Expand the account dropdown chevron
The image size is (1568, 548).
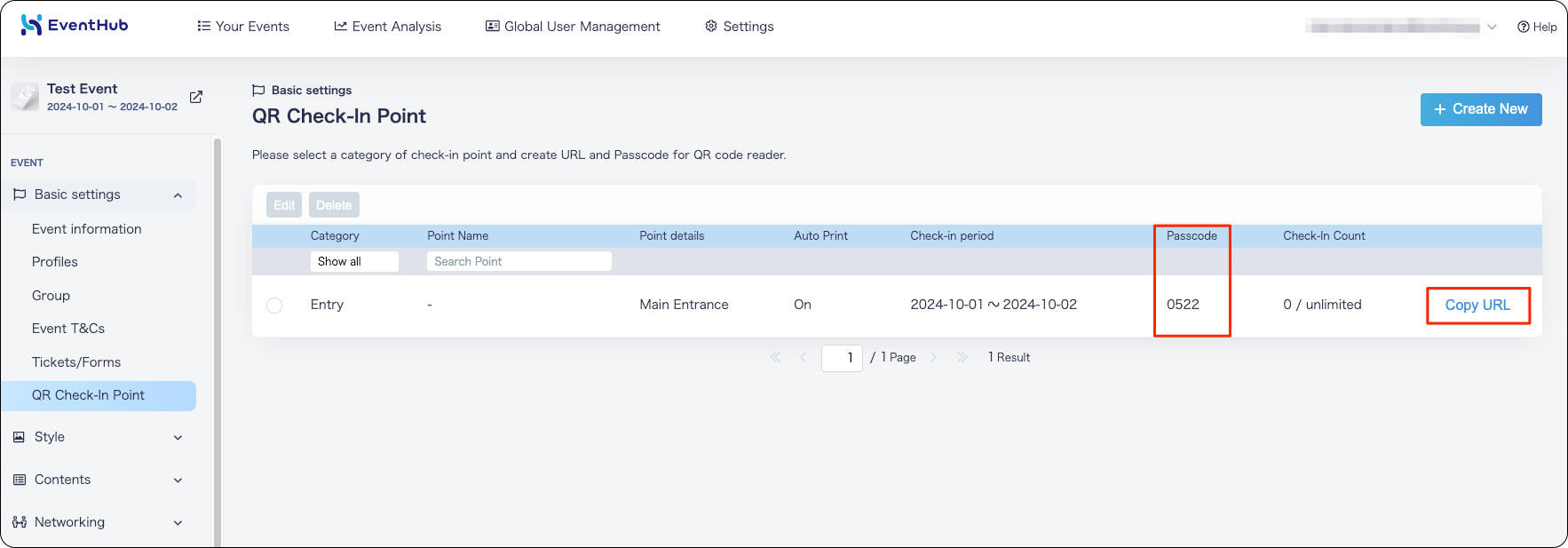1492,27
